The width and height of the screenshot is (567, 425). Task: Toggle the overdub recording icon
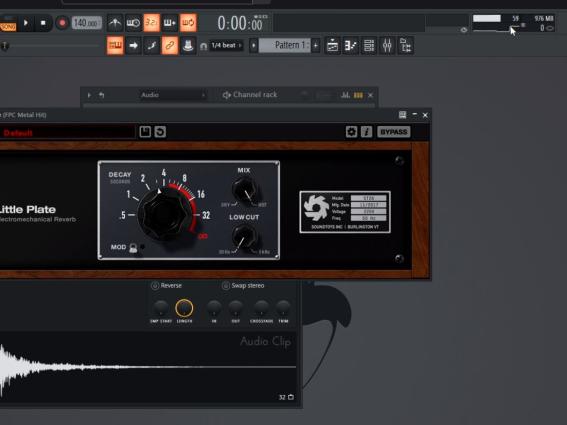(170, 23)
